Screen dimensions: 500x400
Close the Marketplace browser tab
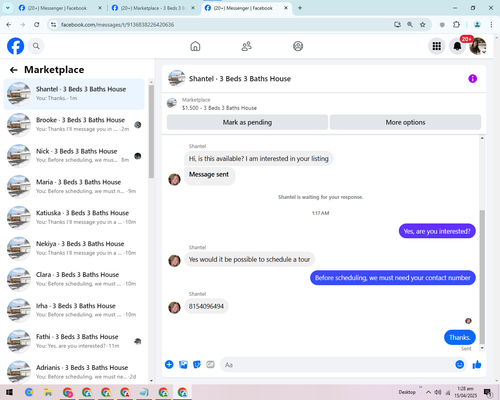coord(193,8)
